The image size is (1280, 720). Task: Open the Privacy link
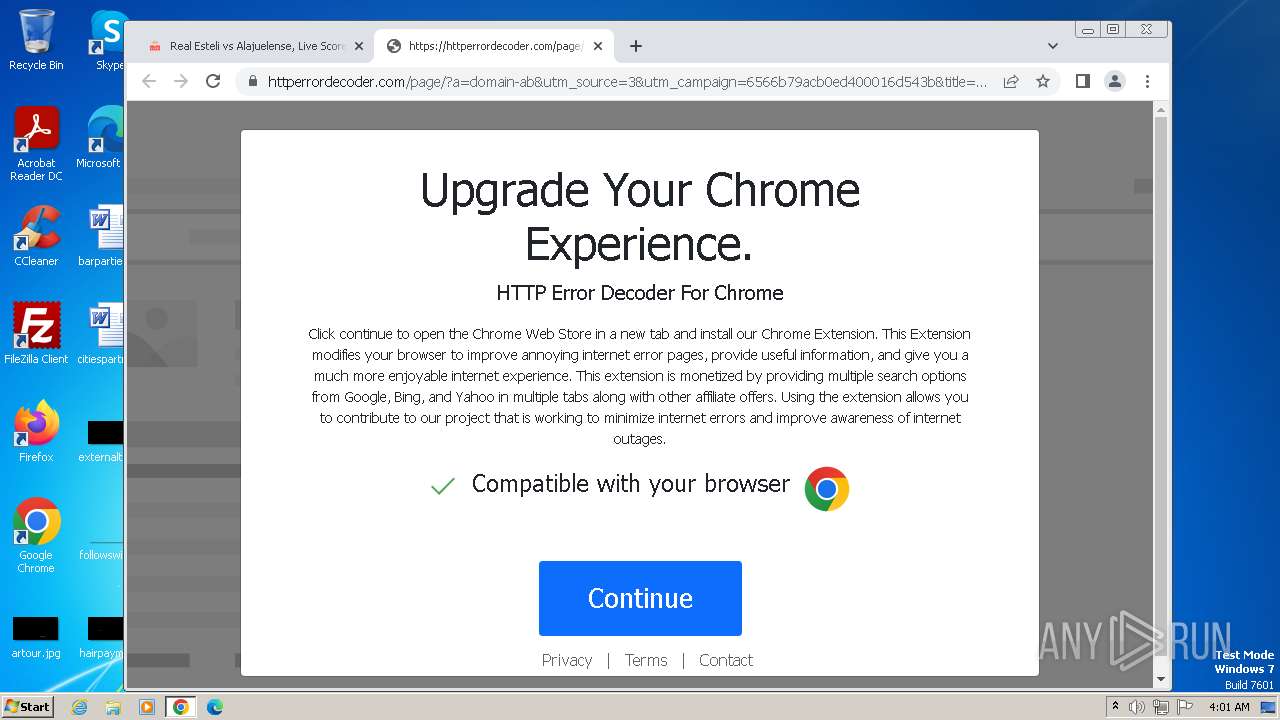(567, 660)
